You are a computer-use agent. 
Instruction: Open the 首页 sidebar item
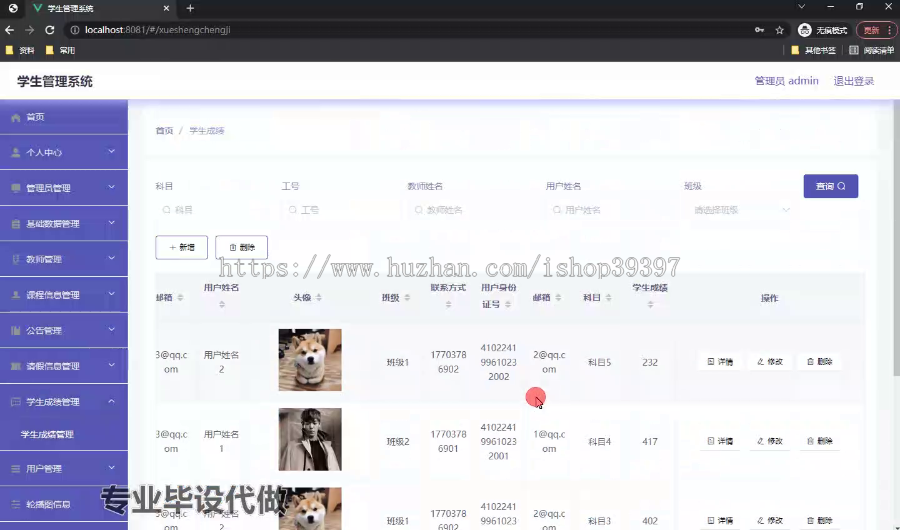pos(64,117)
